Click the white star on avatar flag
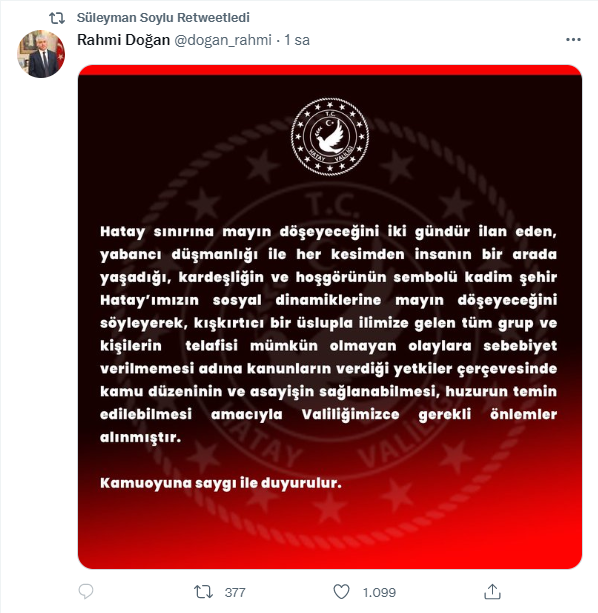This screenshot has height=613, width=598. tap(61, 57)
